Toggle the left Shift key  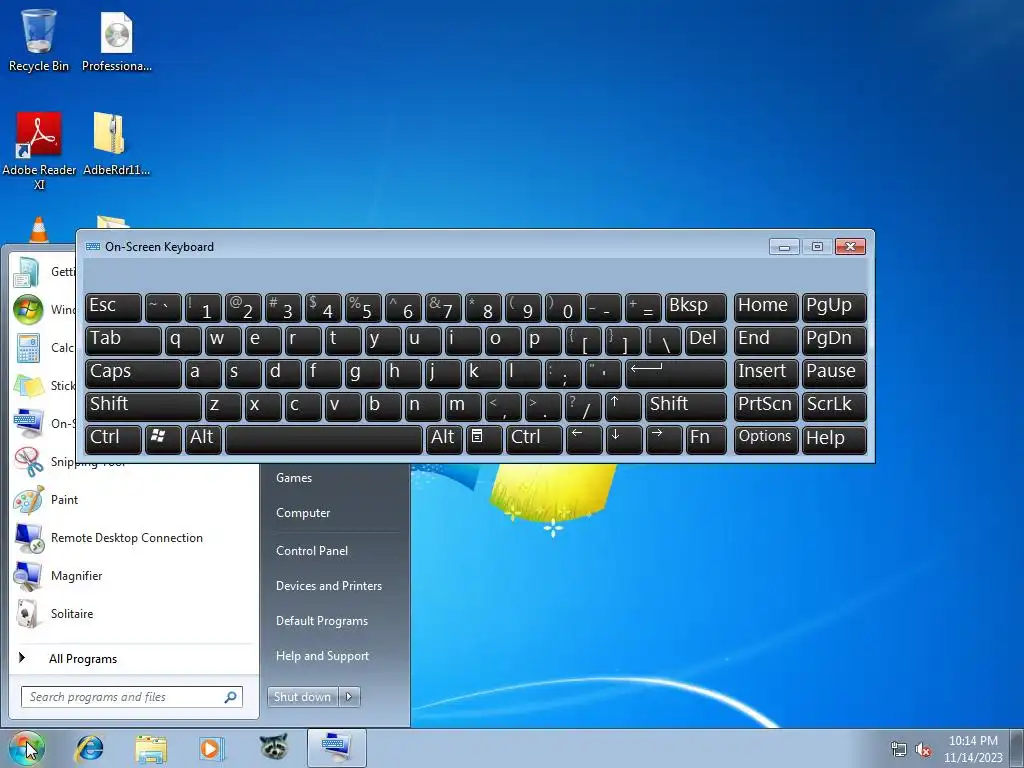click(143, 406)
